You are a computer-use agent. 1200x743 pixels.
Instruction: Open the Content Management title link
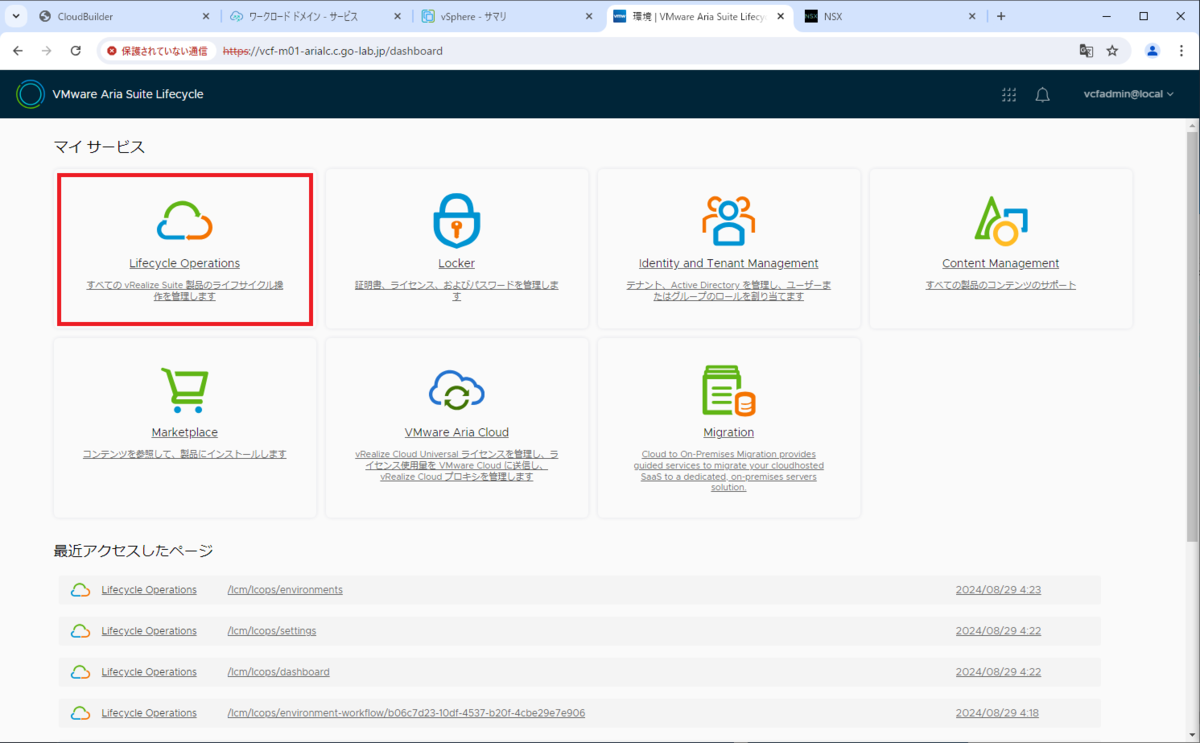(1001, 264)
